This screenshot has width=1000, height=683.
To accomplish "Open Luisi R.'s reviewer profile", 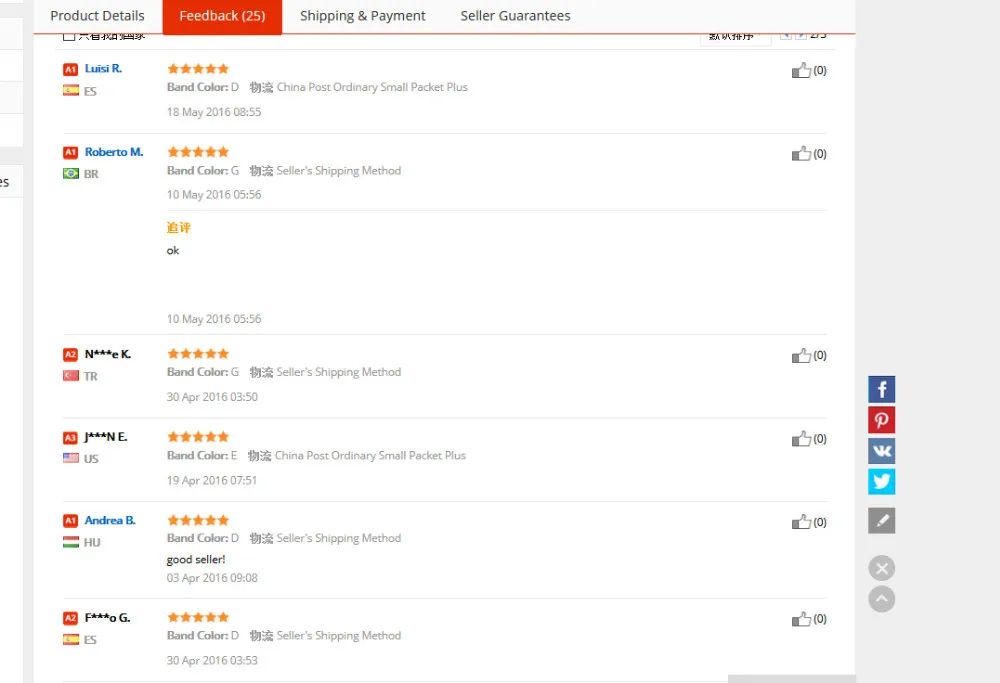I will point(103,68).
